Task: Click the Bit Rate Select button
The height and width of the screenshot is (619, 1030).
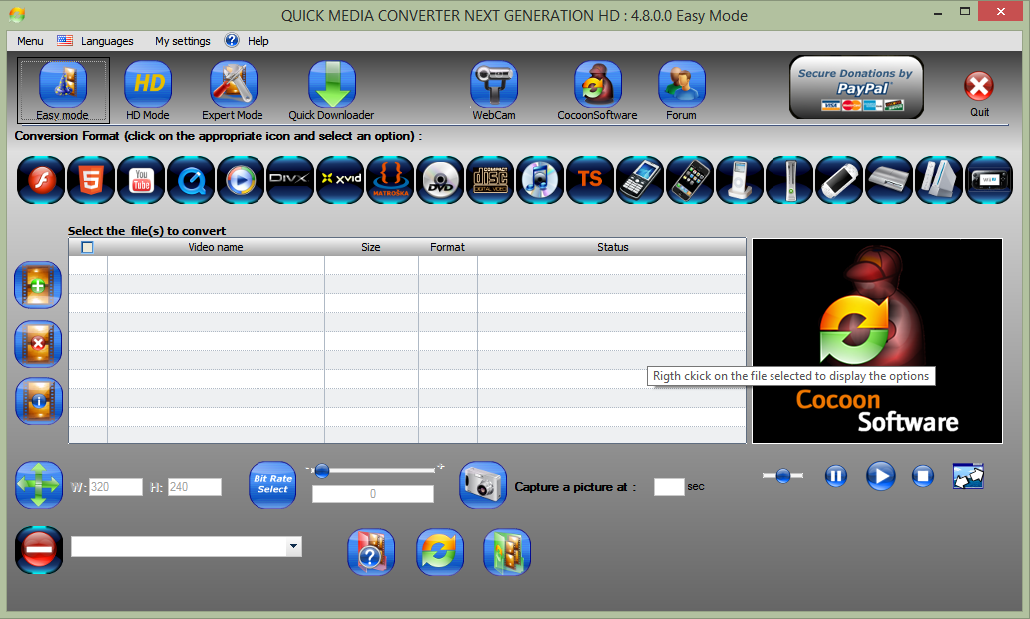Action: pos(273,485)
